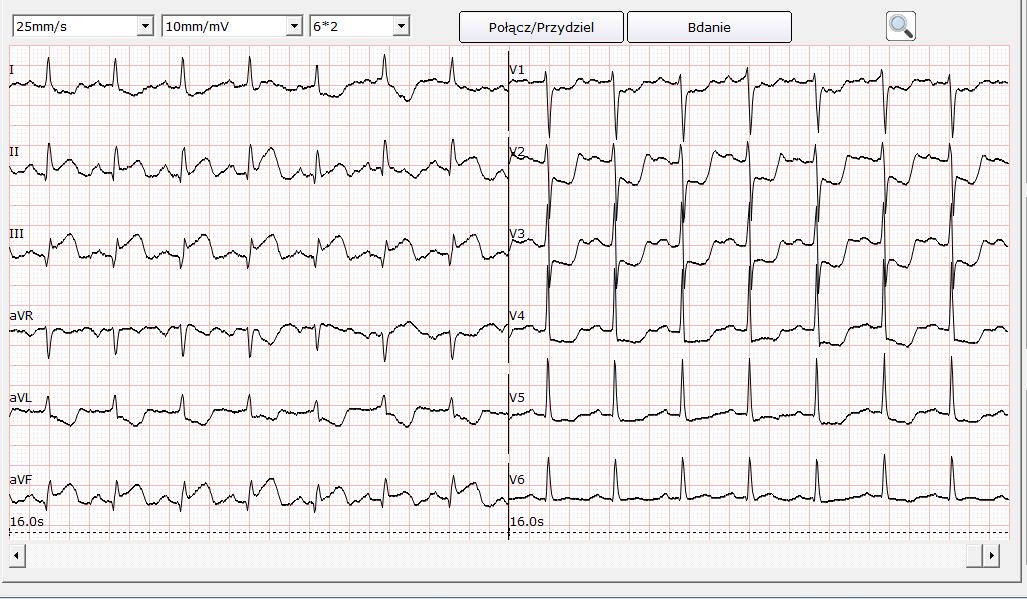Select the lead I label
Screen dimensions: 1027x599
click(x=12, y=69)
